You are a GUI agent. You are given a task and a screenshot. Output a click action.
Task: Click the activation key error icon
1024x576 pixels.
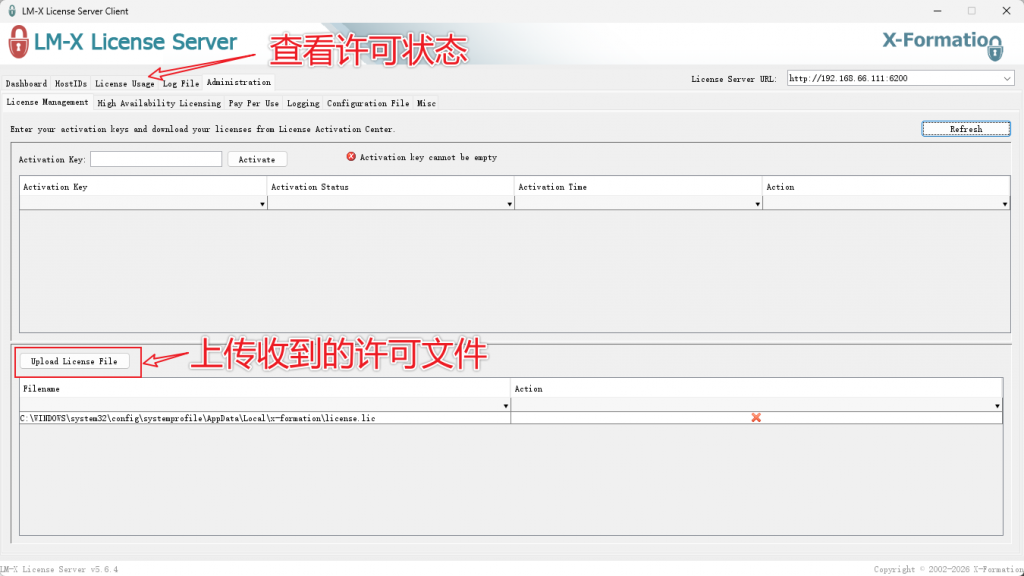(x=351, y=157)
